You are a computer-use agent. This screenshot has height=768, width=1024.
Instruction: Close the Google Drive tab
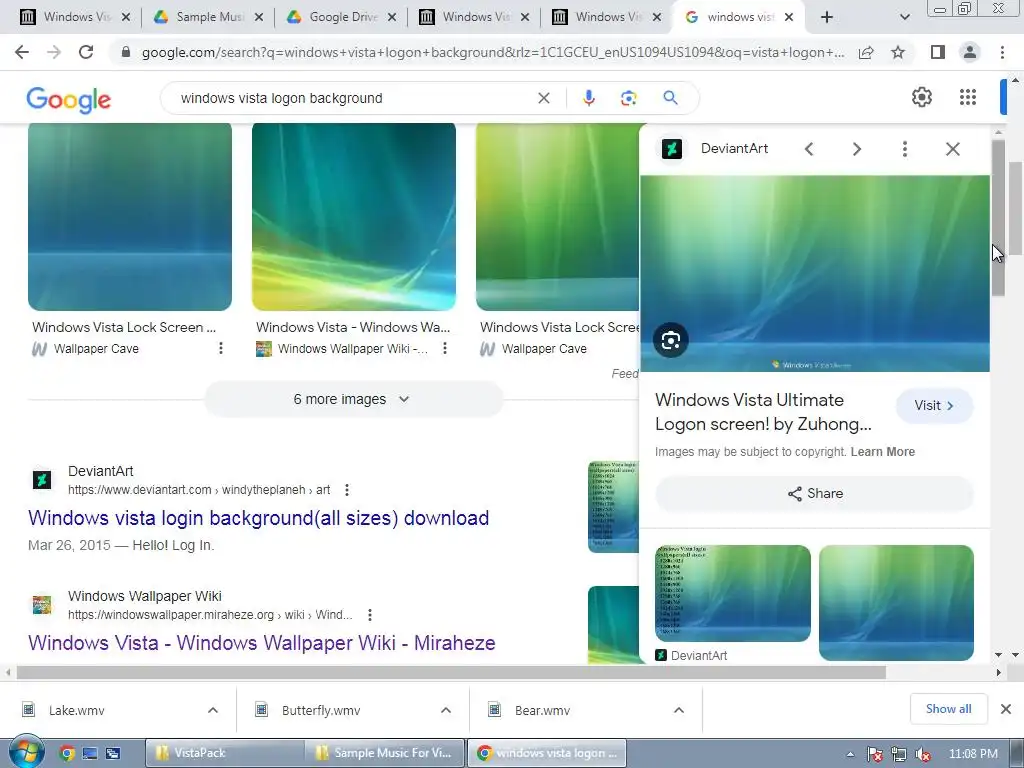pyautogui.click(x=392, y=17)
